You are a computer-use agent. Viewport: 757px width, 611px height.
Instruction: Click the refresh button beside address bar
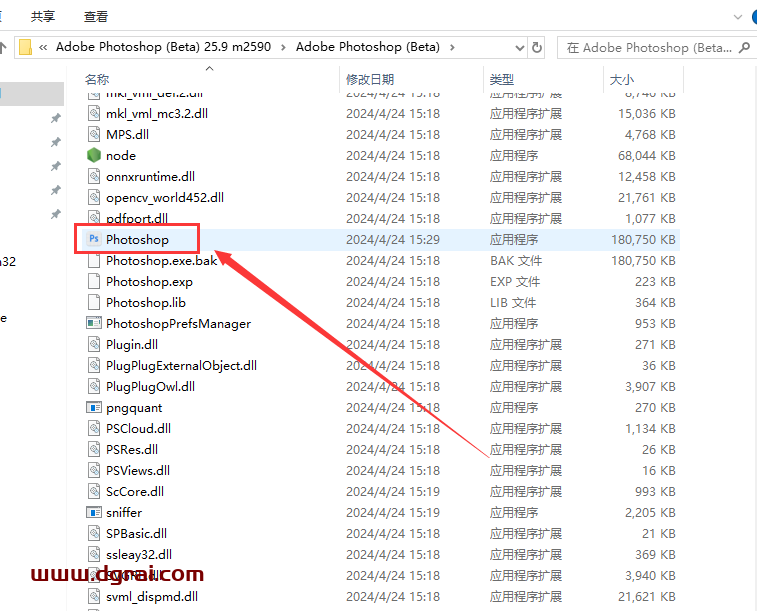536,47
